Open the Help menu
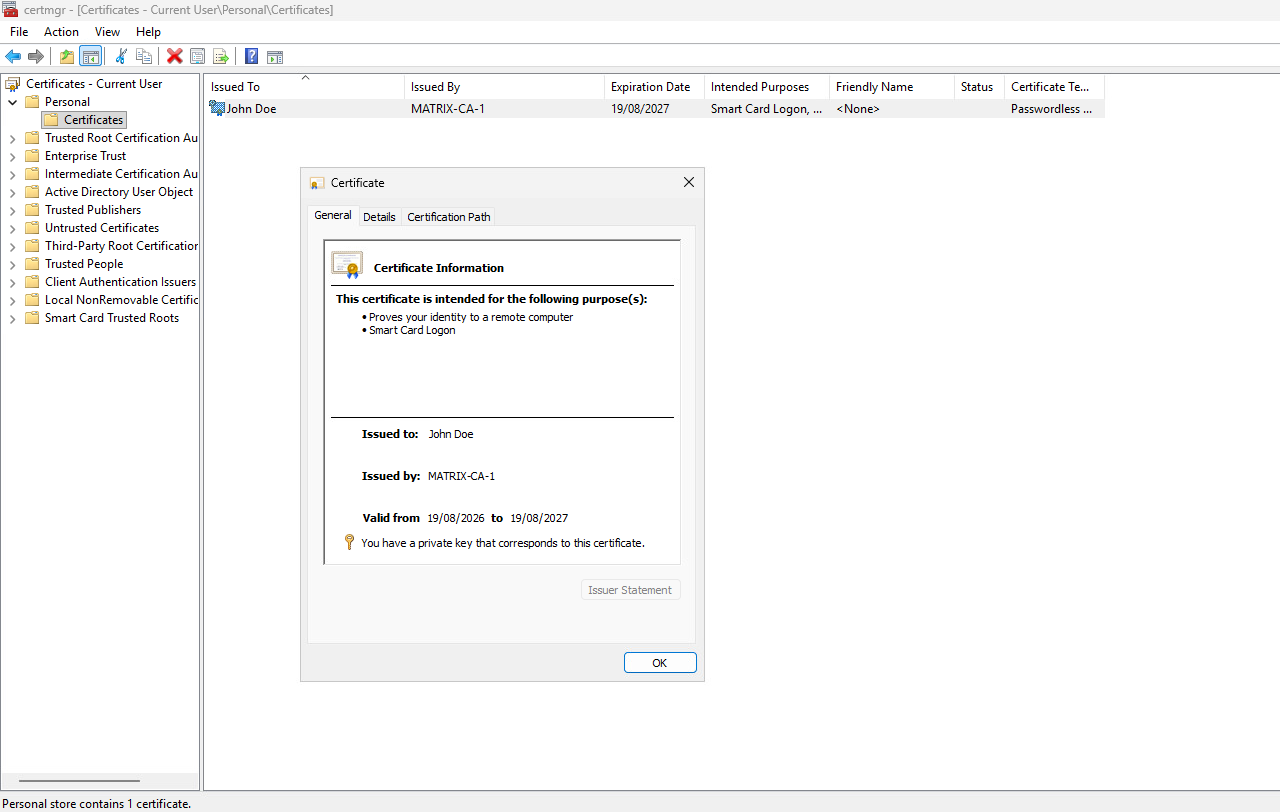 click(148, 32)
